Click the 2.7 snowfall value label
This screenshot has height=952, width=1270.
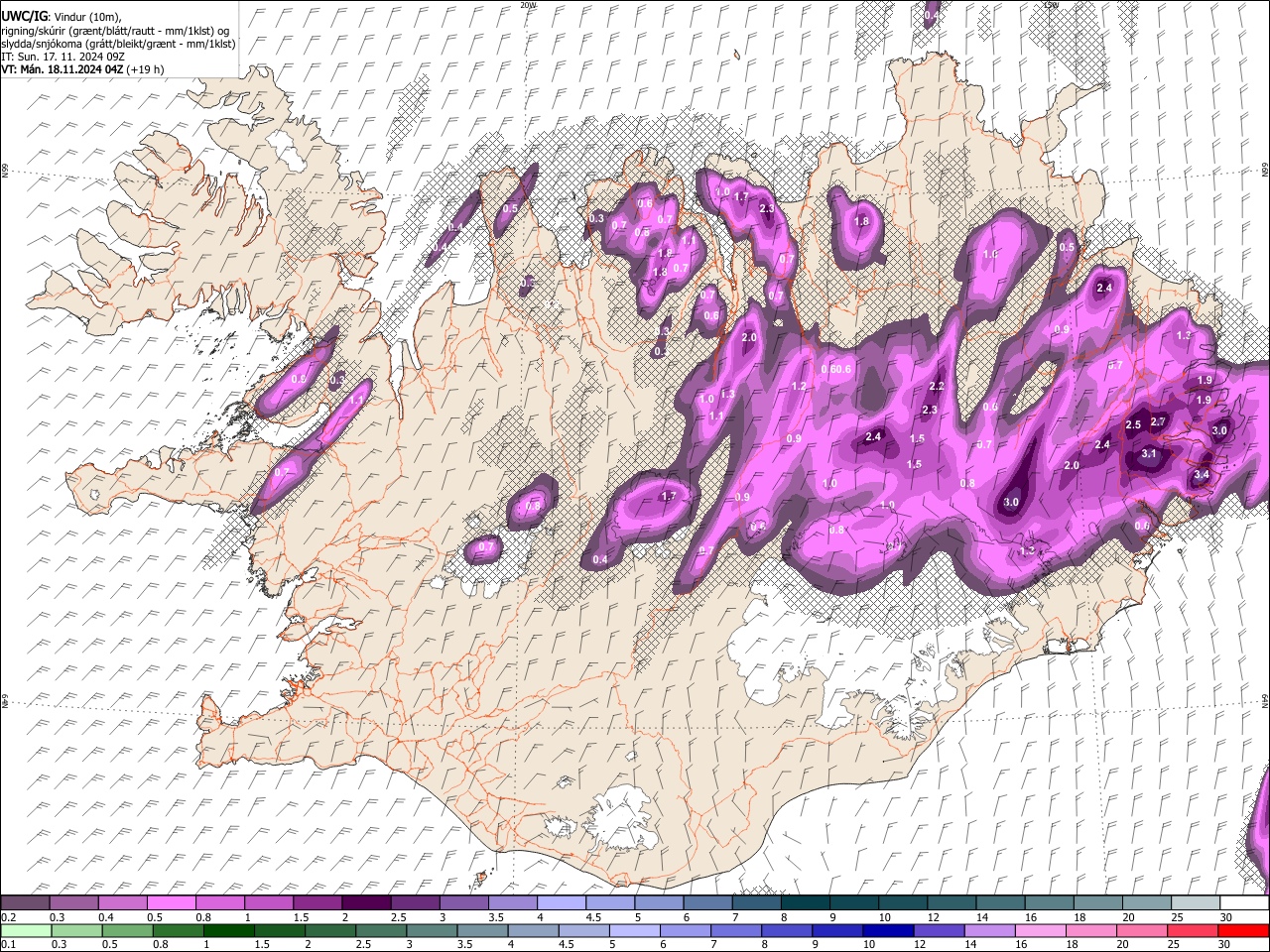(x=1157, y=422)
